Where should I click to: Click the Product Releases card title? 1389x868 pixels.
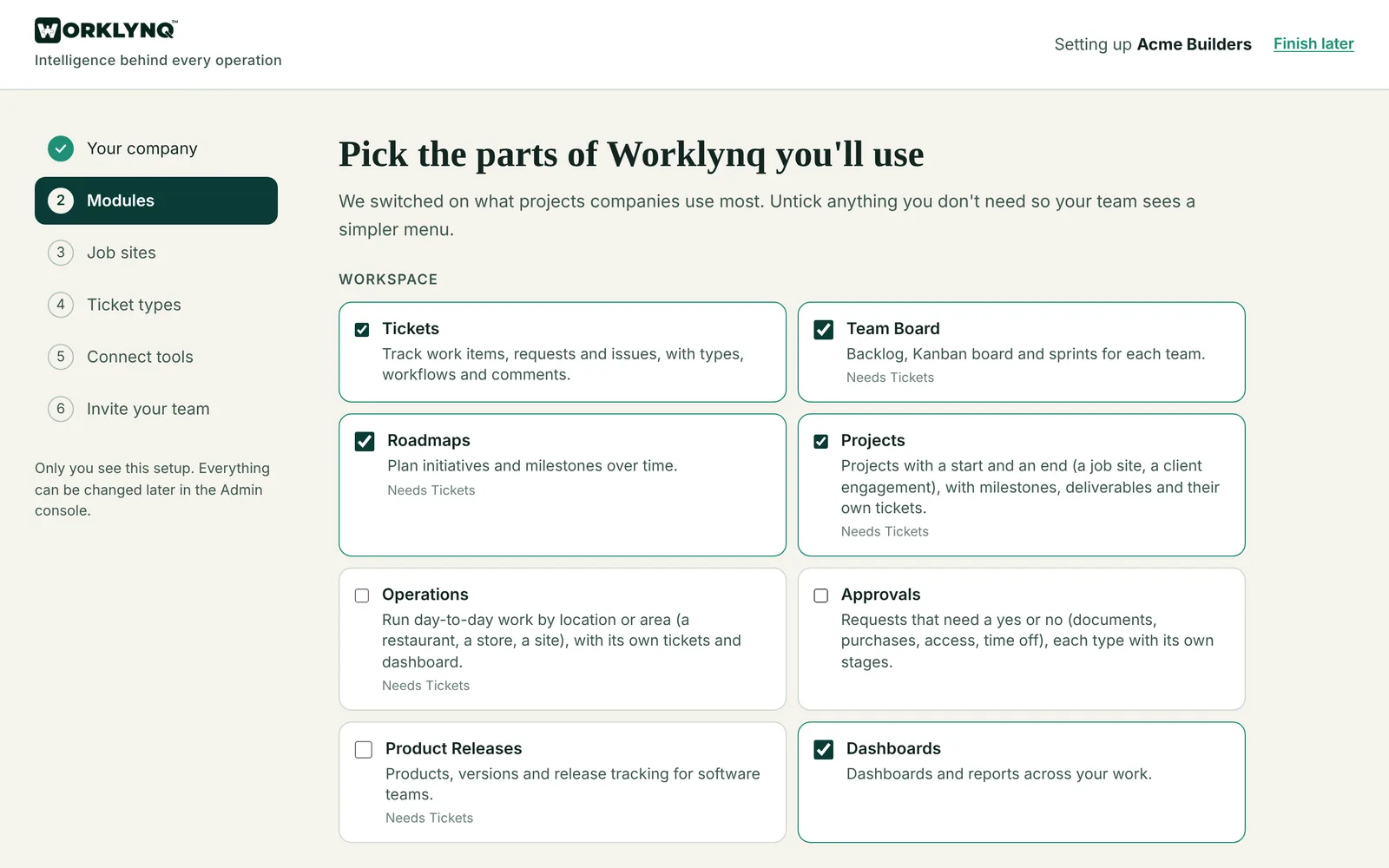[454, 749]
